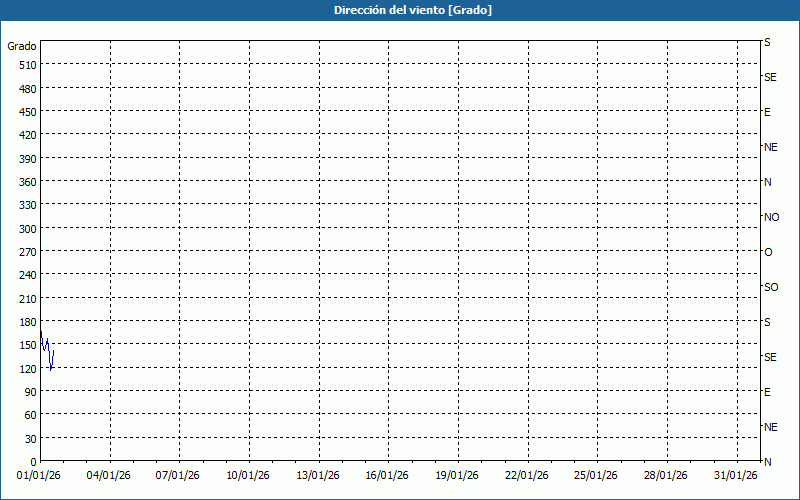The image size is (800, 500).
Task: Select the 180 degree axis label
Action: pyautogui.click(x=28, y=322)
